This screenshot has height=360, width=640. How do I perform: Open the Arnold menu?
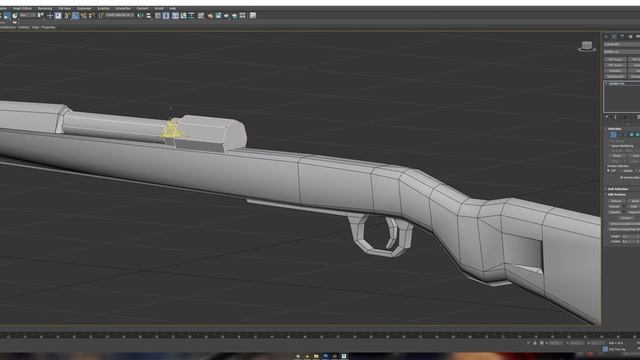pos(159,8)
